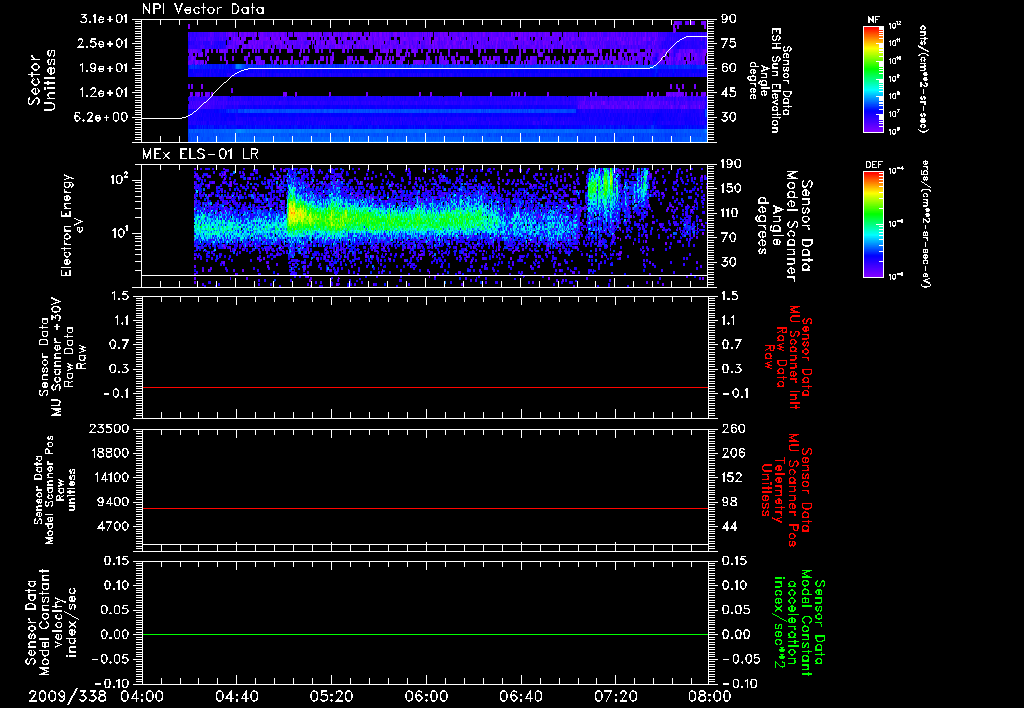1024x708 pixels.
Task: Click the 2009/338 date label
Action: [67, 696]
